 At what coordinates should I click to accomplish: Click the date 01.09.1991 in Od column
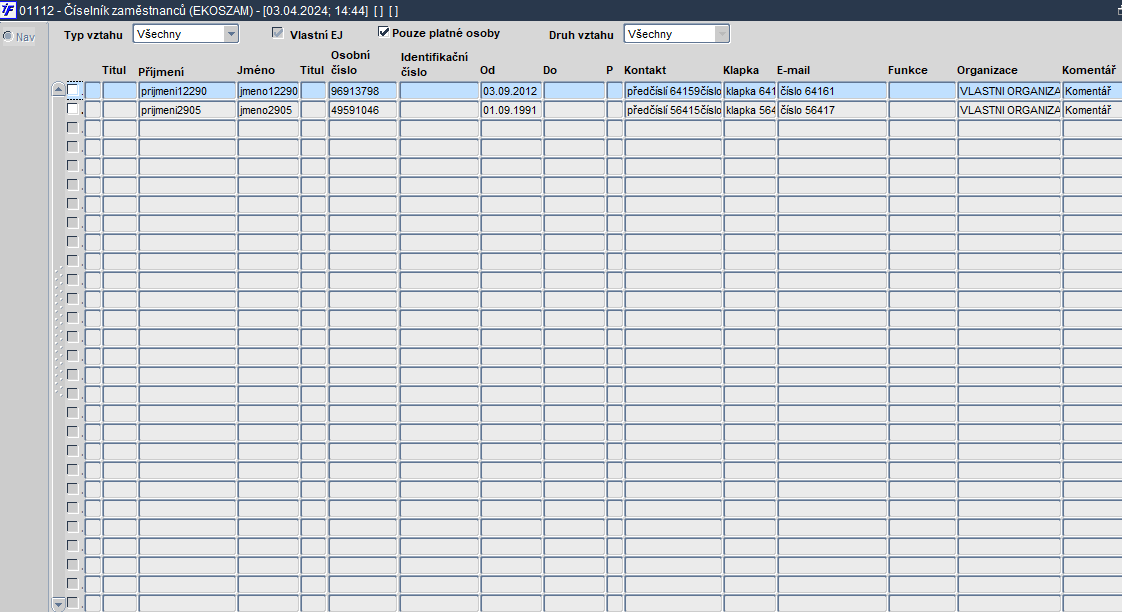pyautogui.click(x=512, y=110)
